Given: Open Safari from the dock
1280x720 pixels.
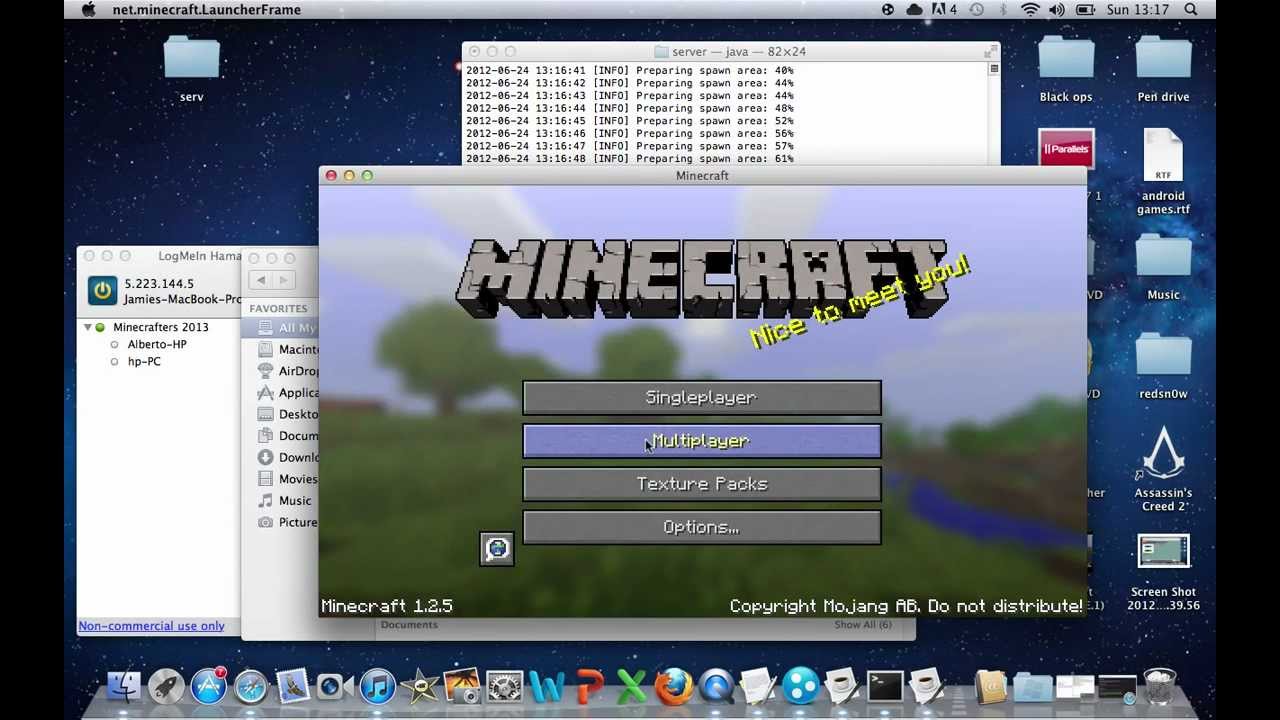Looking at the screenshot, I should tap(251, 687).
